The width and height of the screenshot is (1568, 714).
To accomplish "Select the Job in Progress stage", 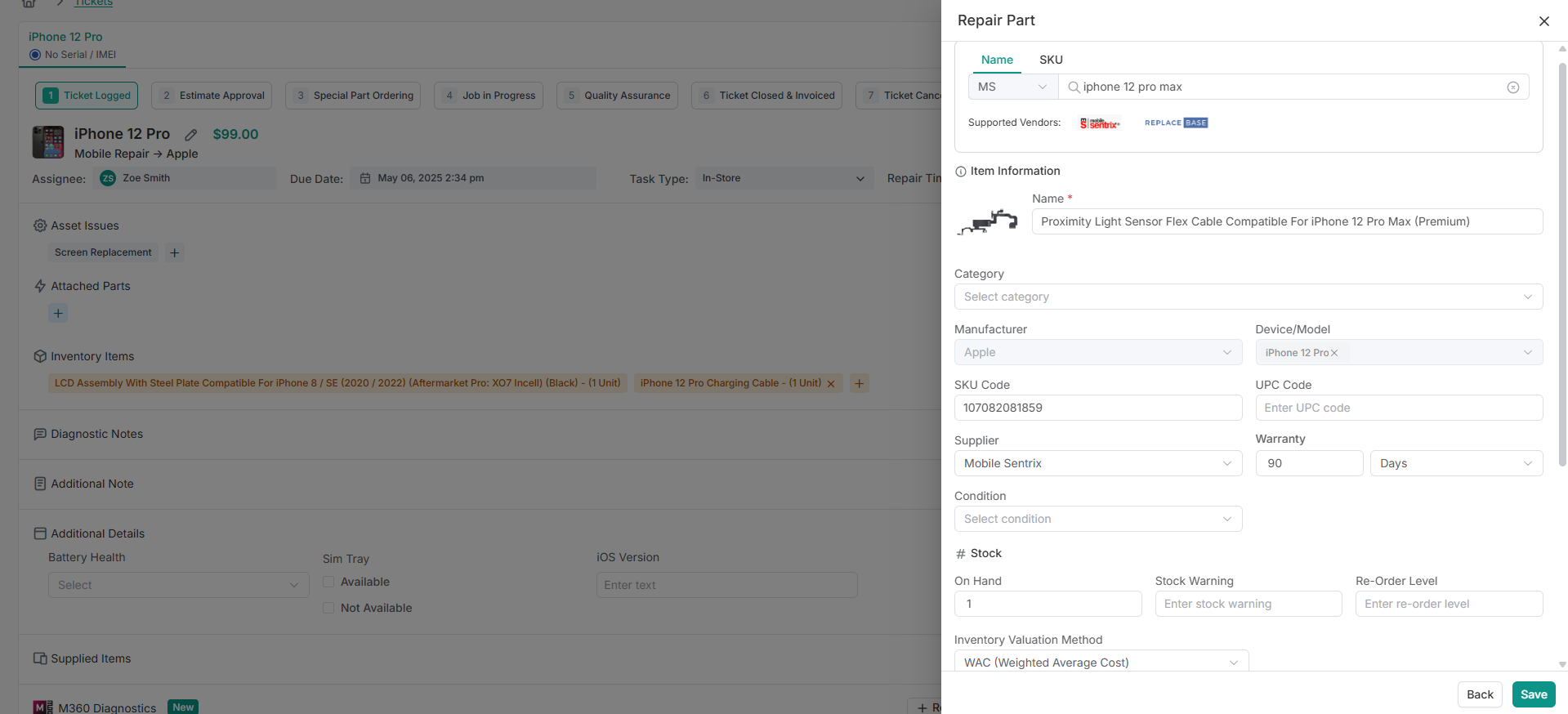I will click(489, 96).
